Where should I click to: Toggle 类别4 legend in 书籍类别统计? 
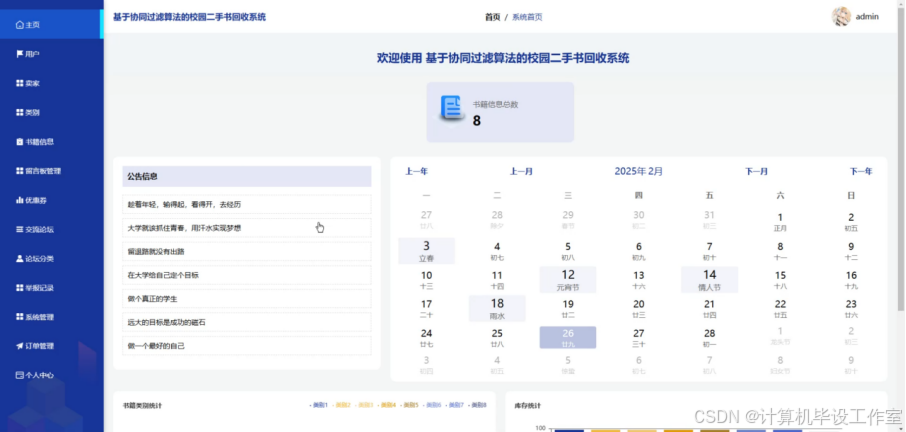pos(387,405)
